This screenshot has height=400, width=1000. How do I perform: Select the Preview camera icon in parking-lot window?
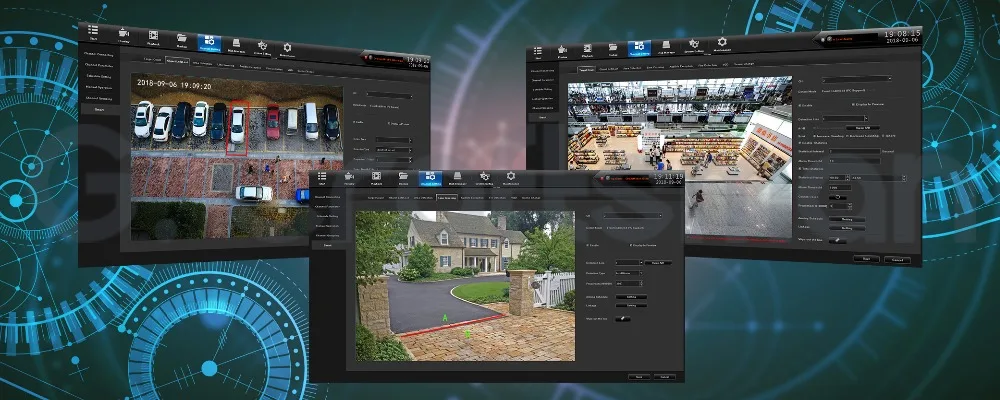(124, 34)
